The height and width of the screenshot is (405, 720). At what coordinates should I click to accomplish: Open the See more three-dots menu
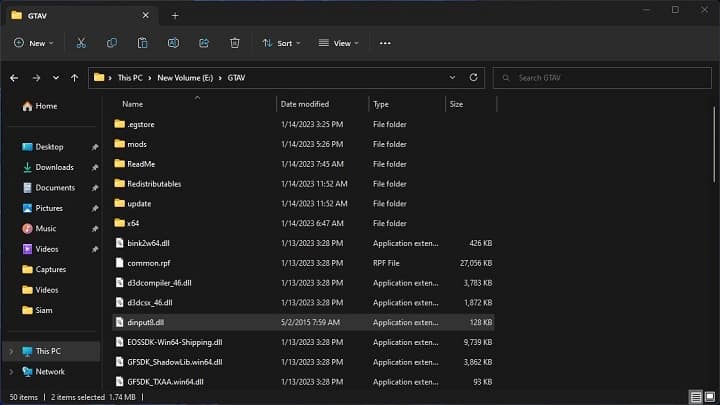pyautogui.click(x=385, y=43)
